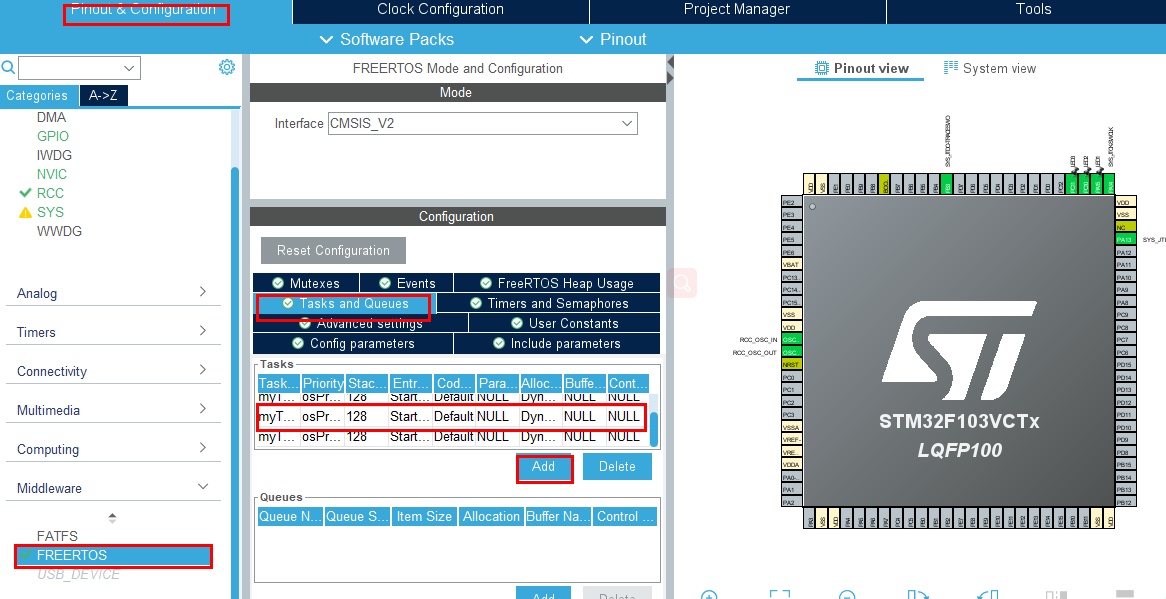Select pin PB12 on the chip

[1125, 502]
